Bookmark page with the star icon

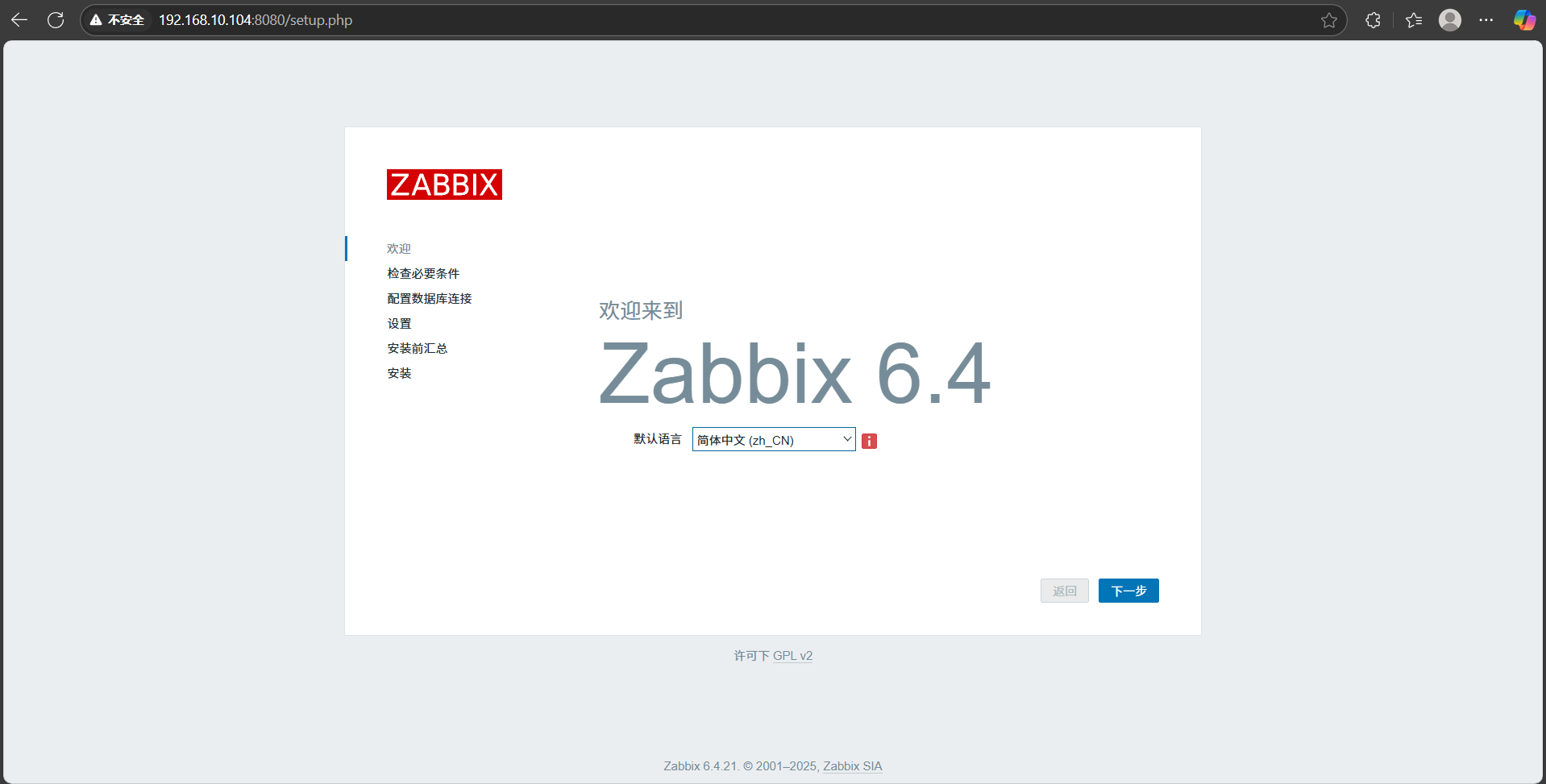pyautogui.click(x=1329, y=20)
